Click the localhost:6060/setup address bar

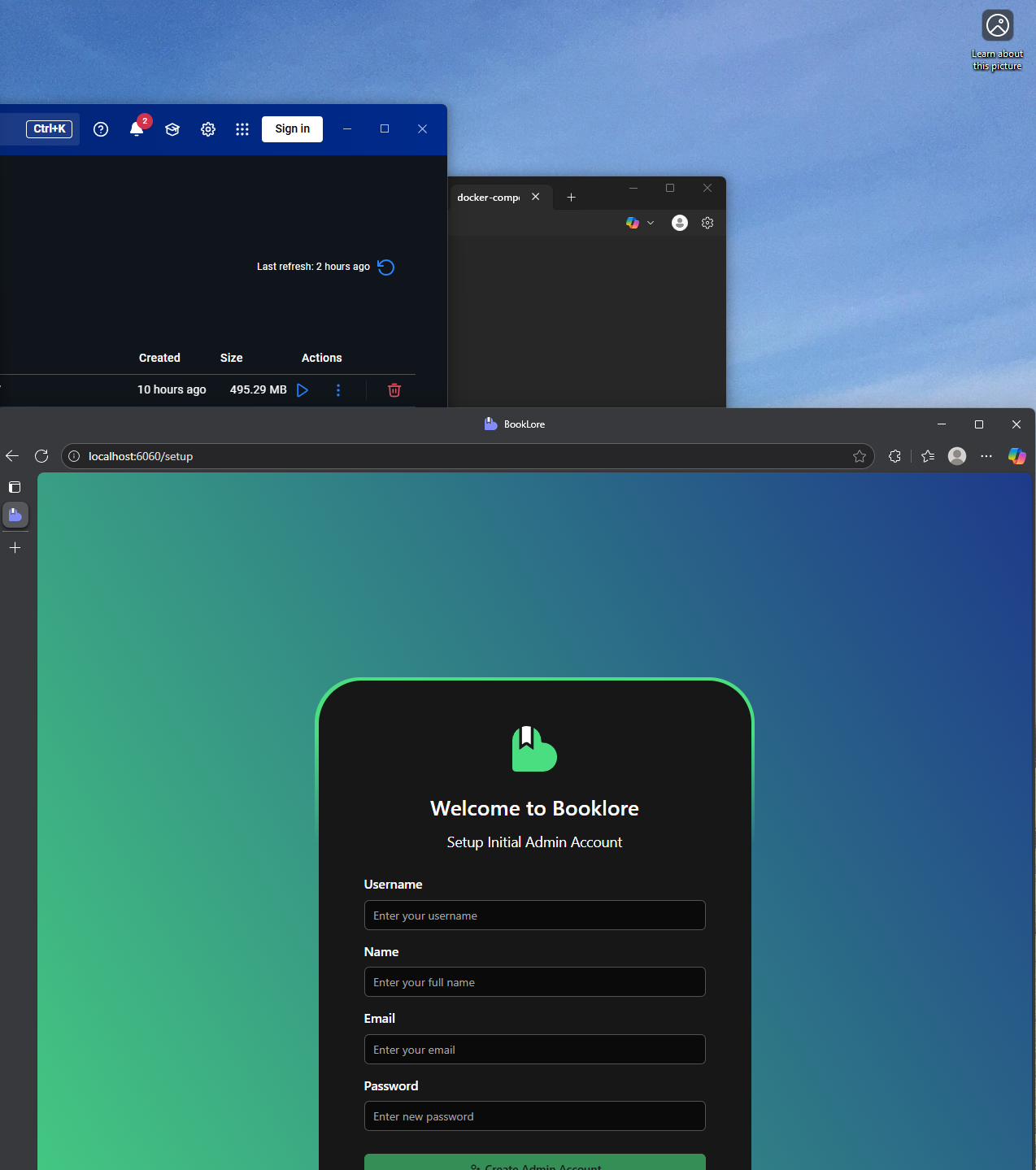coord(468,456)
